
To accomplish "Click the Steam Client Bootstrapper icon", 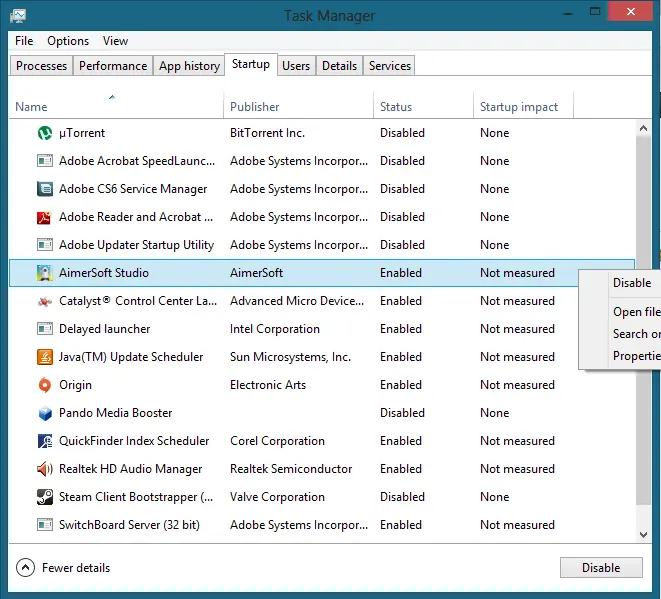I will (x=45, y=497).
